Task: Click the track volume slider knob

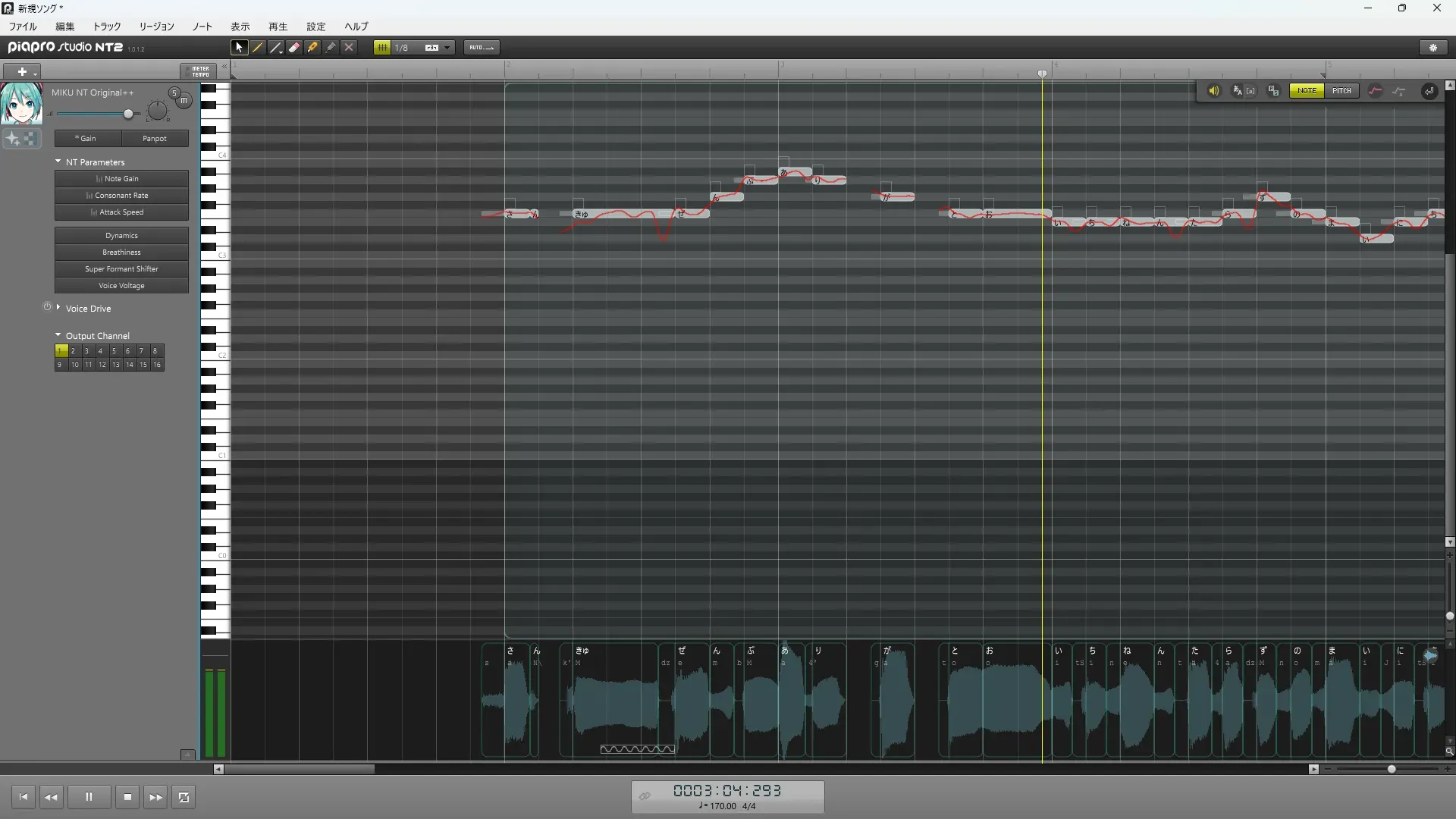Action: pos(128,115)
